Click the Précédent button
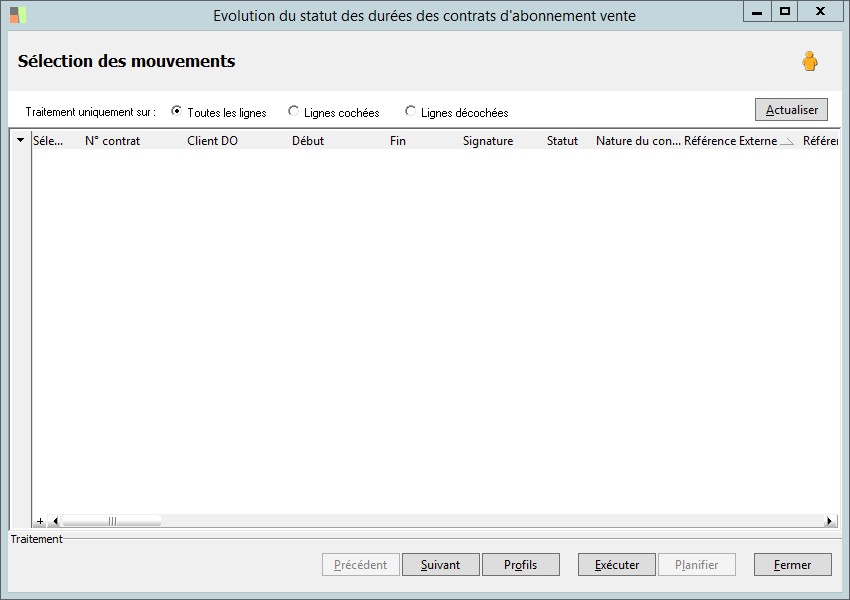Screen dimensions: 850x600 tap(360, 565)
